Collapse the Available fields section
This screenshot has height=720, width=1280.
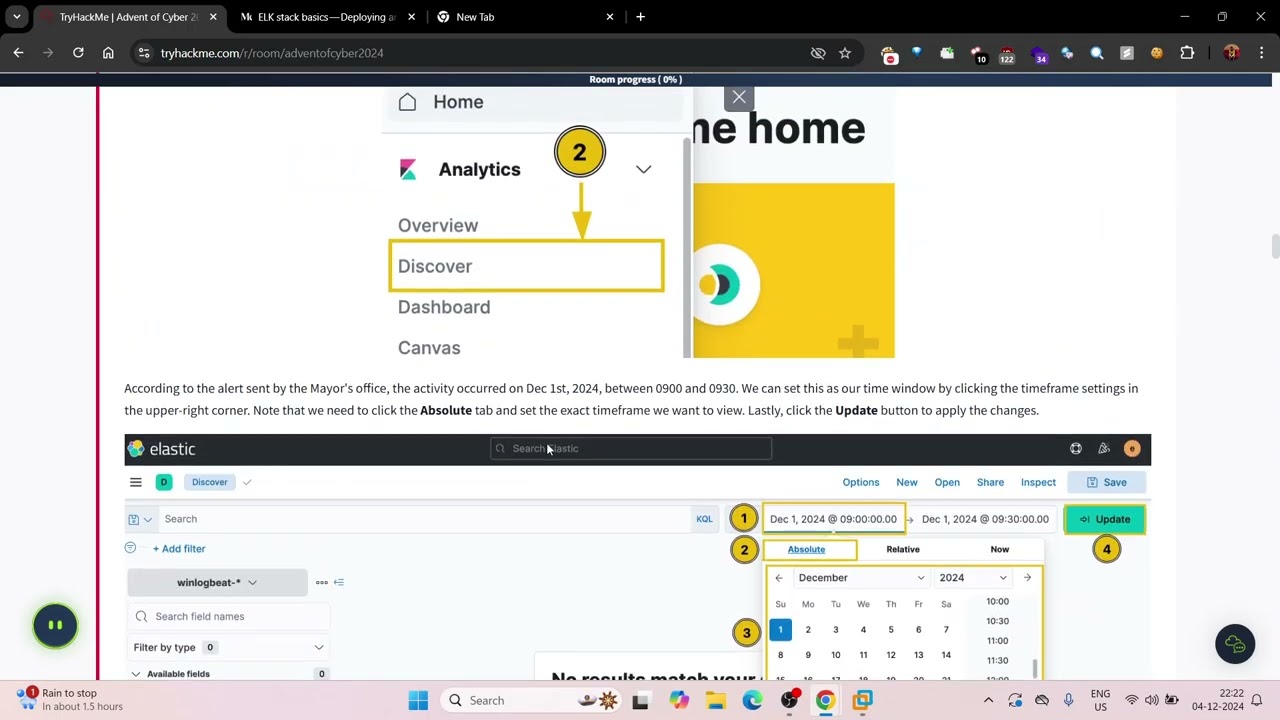[136, 674]
